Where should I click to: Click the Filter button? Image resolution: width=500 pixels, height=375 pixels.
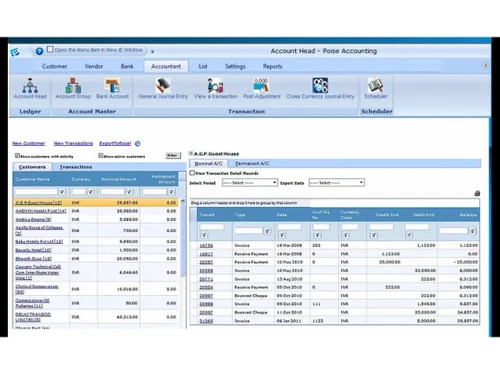tap(173, 155)
